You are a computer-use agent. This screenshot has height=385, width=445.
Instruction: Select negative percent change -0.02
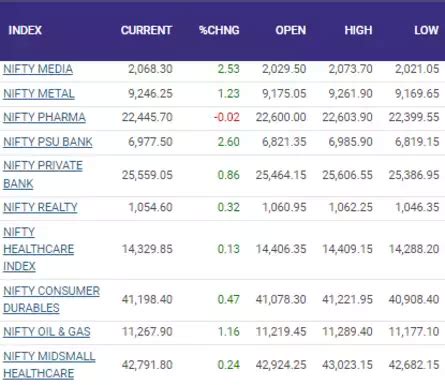click(x=227, y=117)
